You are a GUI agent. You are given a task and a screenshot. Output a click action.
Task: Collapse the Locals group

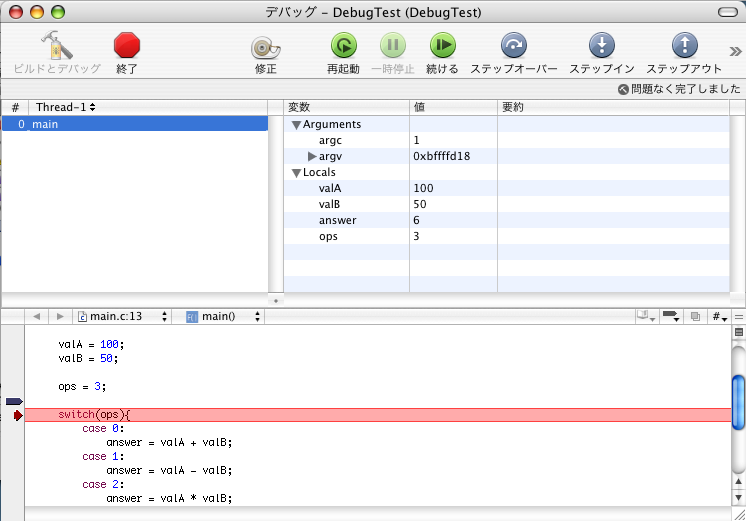coord(296,173)
